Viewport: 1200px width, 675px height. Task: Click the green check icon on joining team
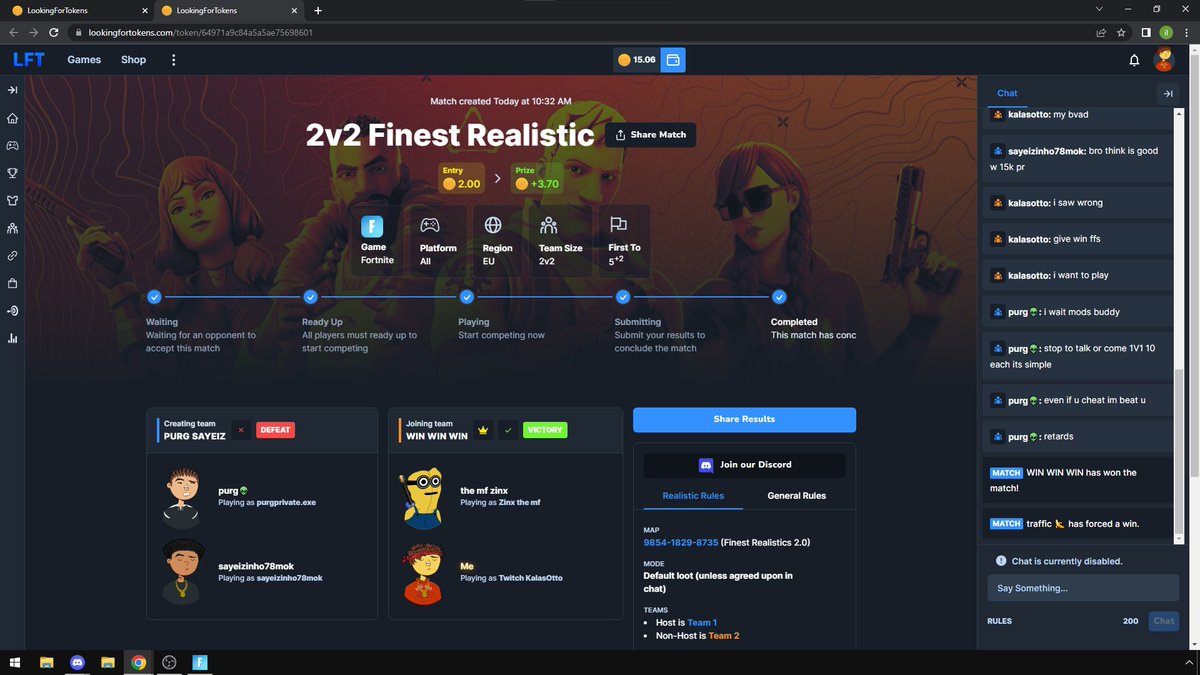[509, 430]
